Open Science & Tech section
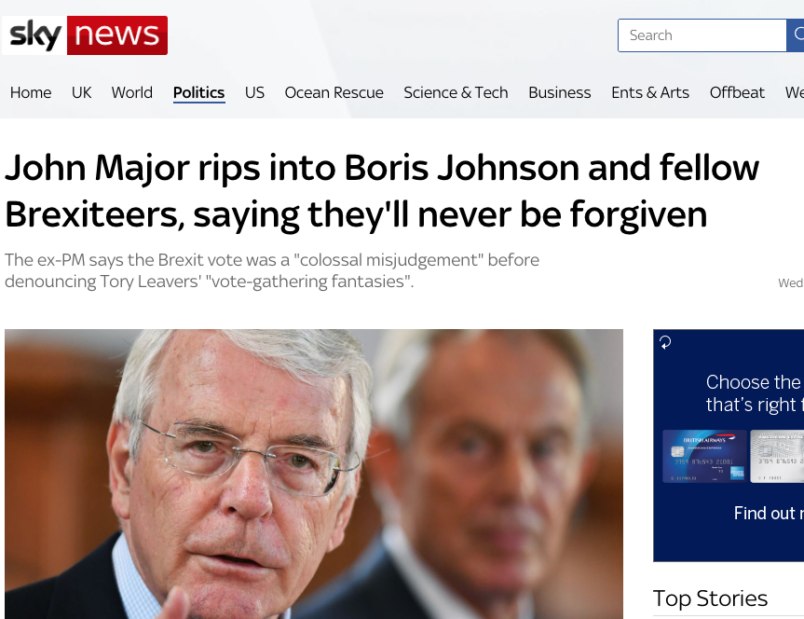 (x=456, y=92)
